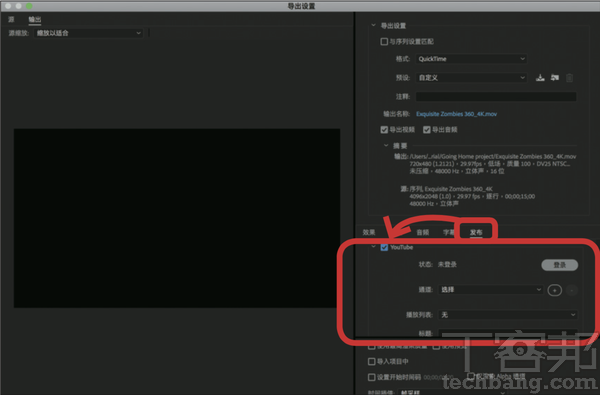Screen dimensions: 600x395
Task: Uncheck the 导出音频 checkbox
Action: 427,130
